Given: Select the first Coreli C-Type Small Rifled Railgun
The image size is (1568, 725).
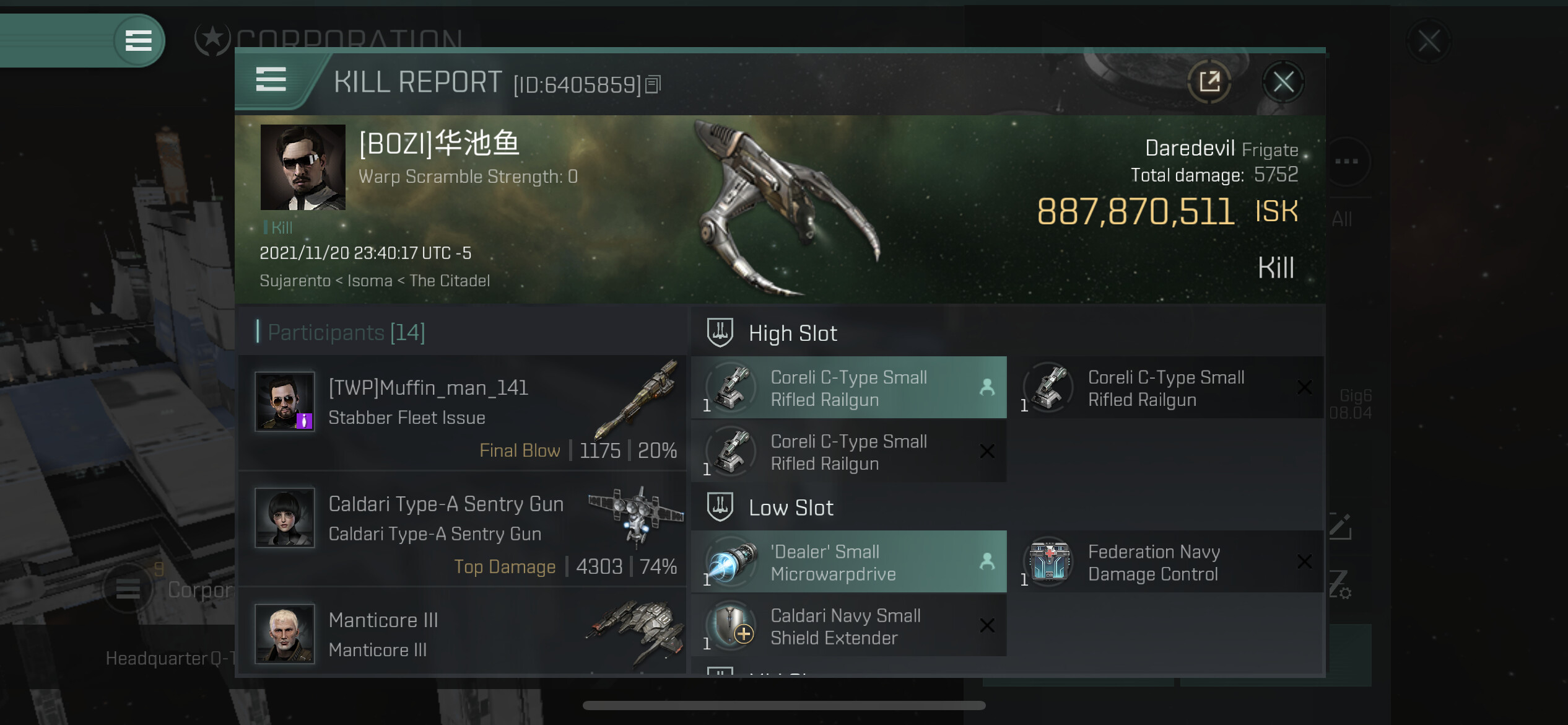Looking at the screenshot, I should [x=849, y=387].
